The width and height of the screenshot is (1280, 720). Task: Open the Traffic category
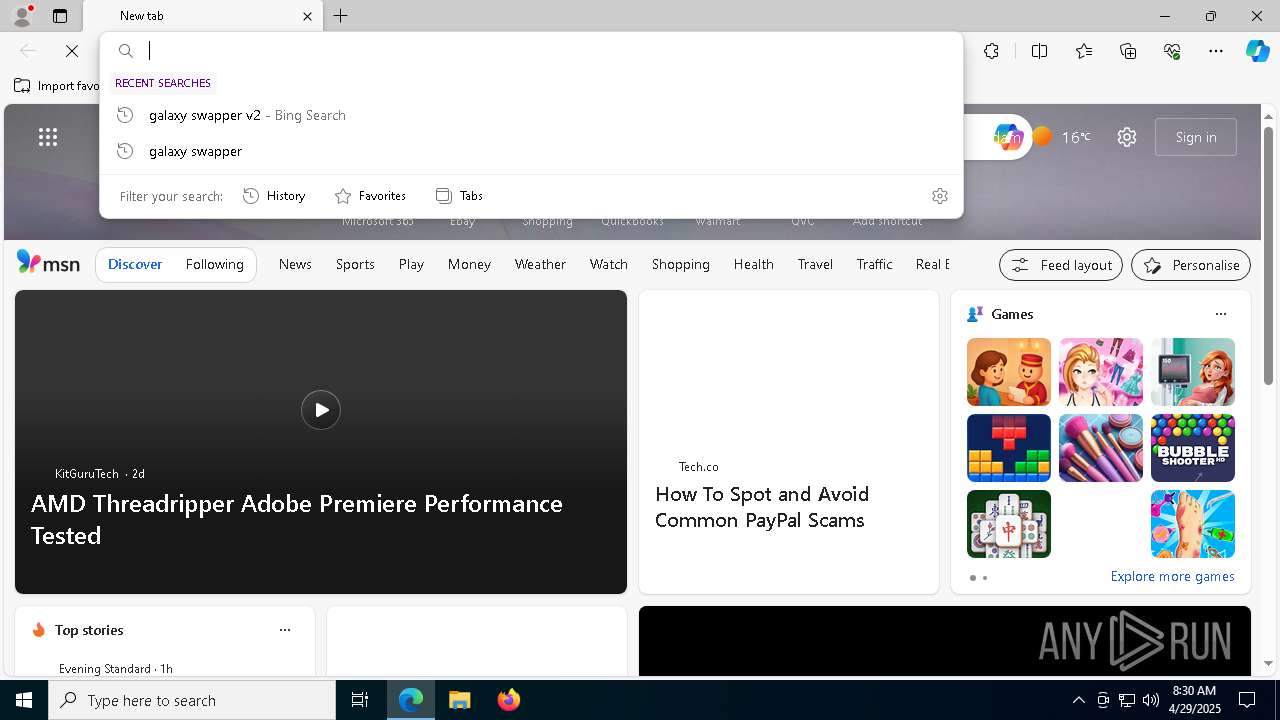coord(874,264)
